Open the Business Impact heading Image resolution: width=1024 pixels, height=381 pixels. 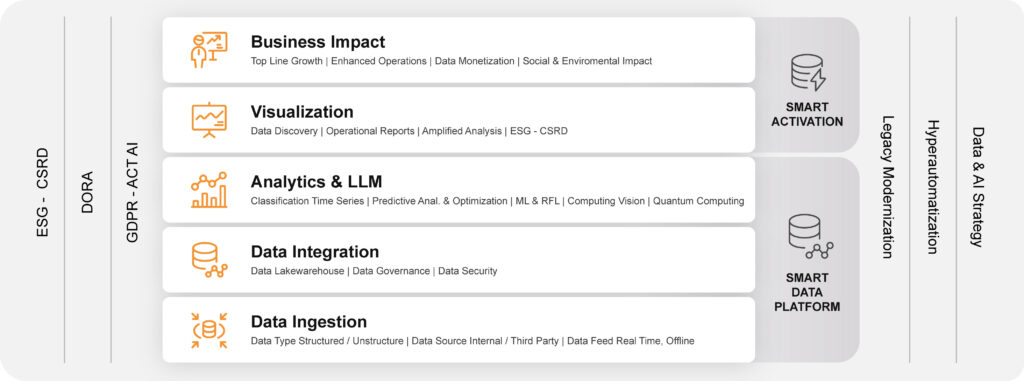click(x=318, y=42)
